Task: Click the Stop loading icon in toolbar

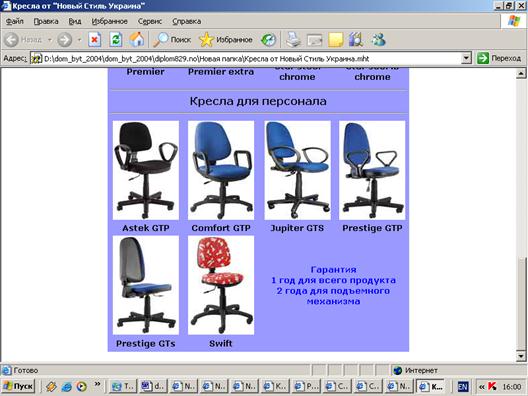Action: pyautogui.click(x=95, y=40)
